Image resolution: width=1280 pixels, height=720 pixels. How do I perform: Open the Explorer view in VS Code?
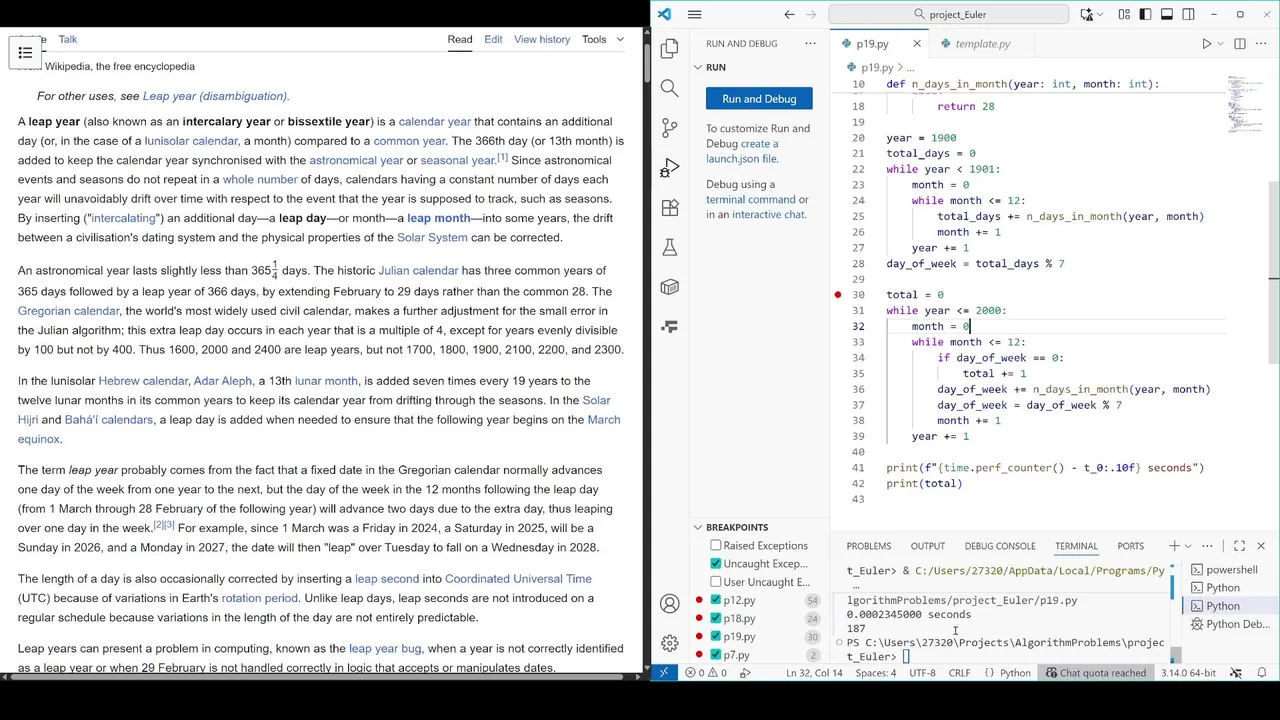tap(670, 48)
